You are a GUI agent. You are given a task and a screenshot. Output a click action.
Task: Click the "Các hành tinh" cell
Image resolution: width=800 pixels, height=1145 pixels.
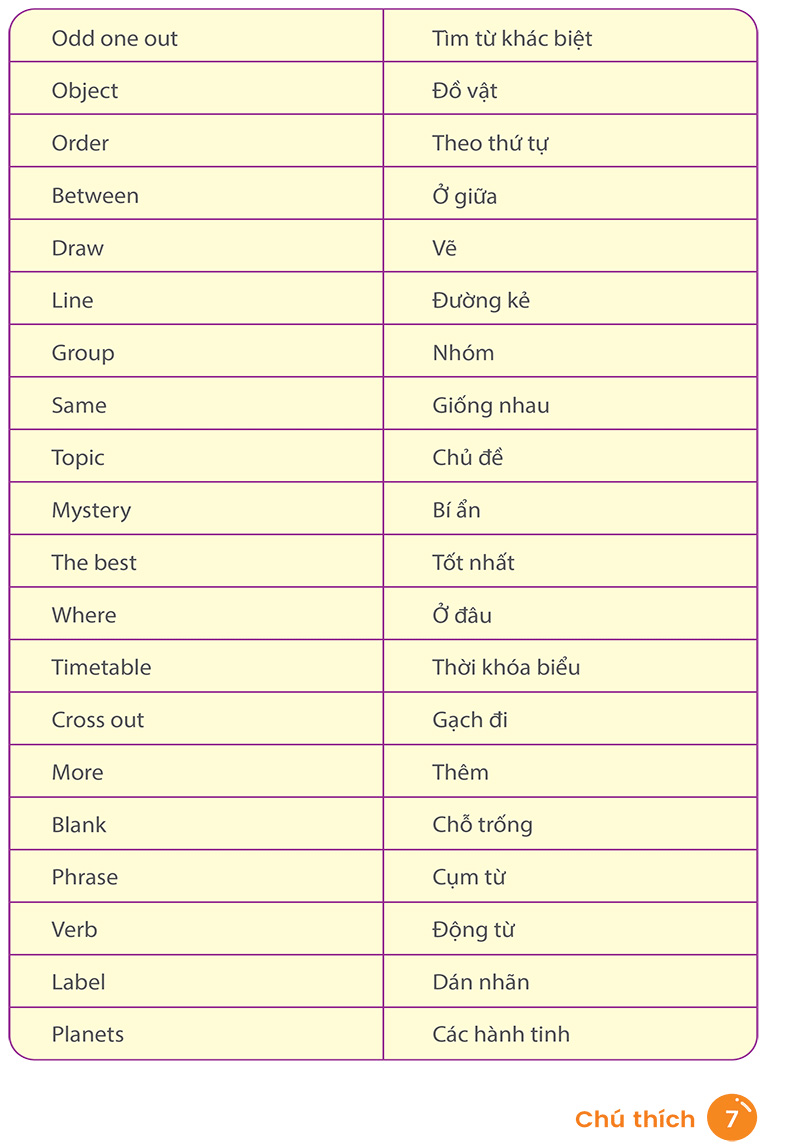pyautogui.click(x=501, y=1034)
